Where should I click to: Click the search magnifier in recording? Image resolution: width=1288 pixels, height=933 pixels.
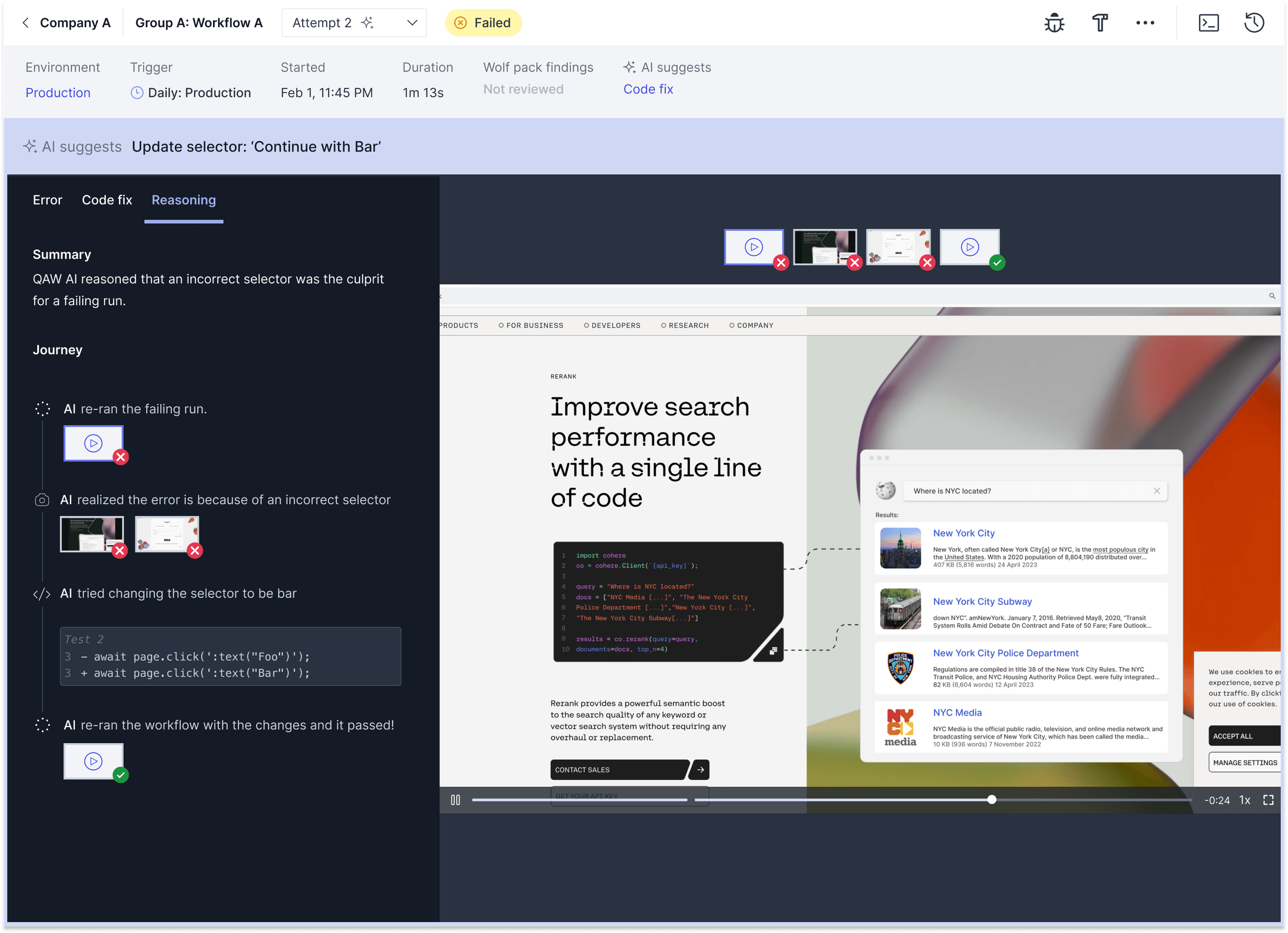click(x=1272, y=296)
